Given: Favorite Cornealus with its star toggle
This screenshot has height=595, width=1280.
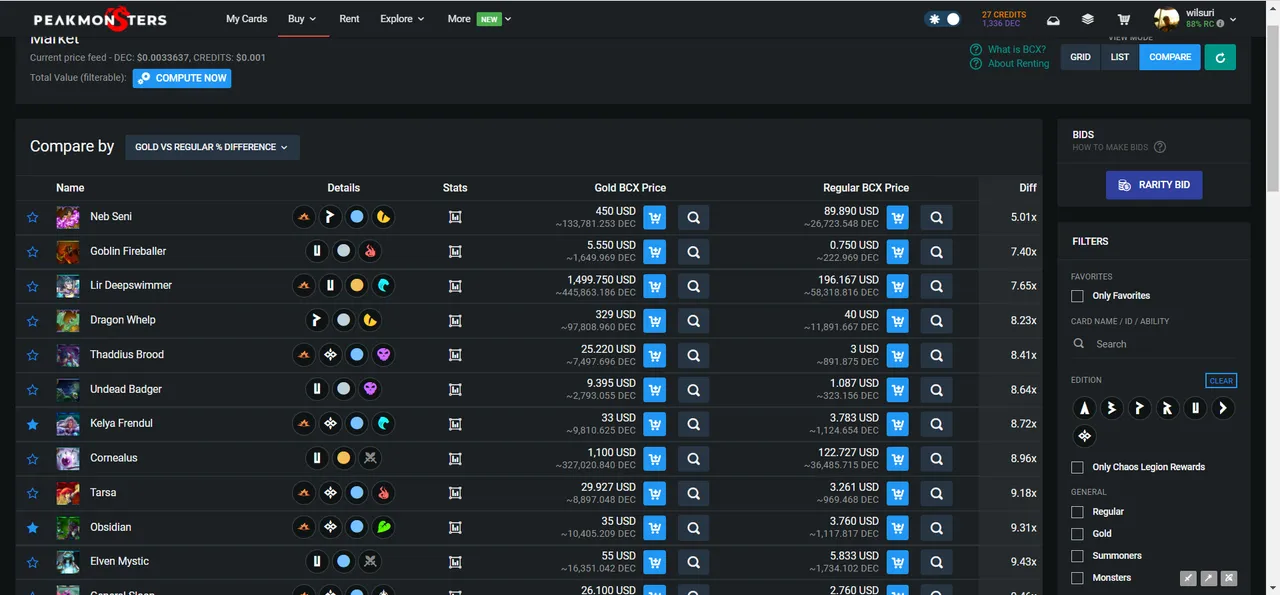Looking at the screenshot, I should click(x=32, y=458).
